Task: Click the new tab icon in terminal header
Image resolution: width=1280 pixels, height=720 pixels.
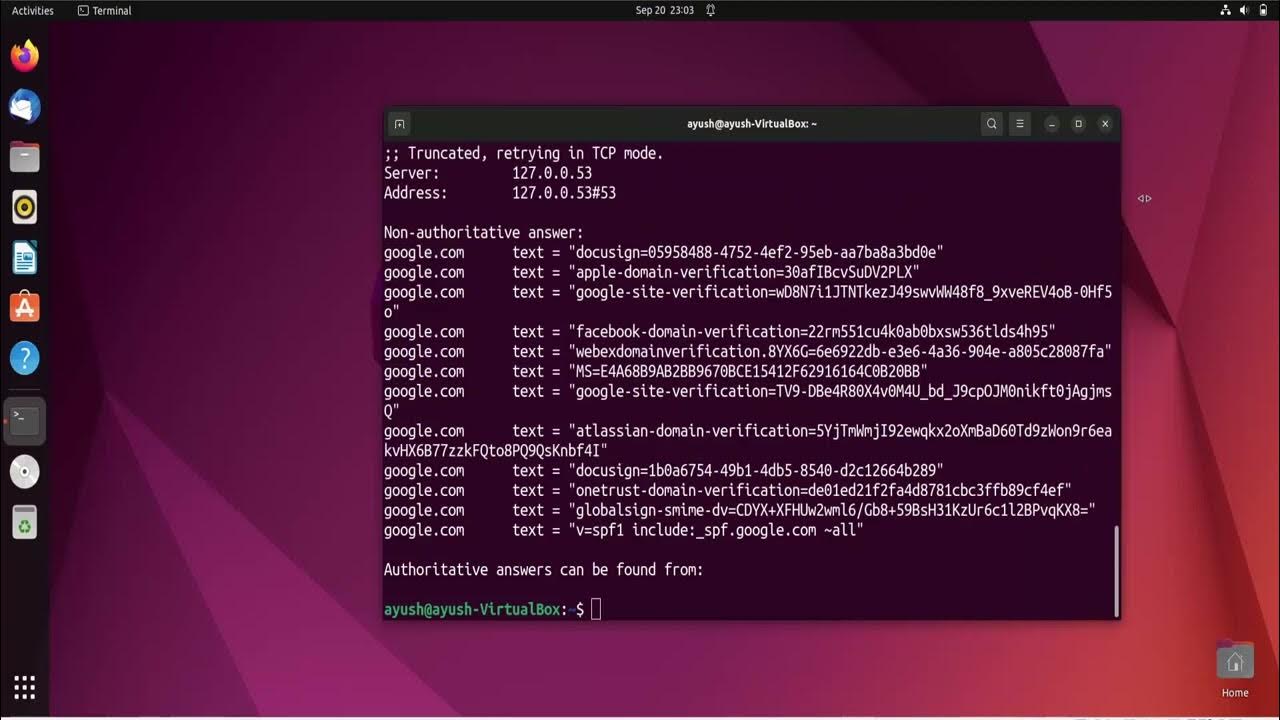Action: [x=399, y=124]
